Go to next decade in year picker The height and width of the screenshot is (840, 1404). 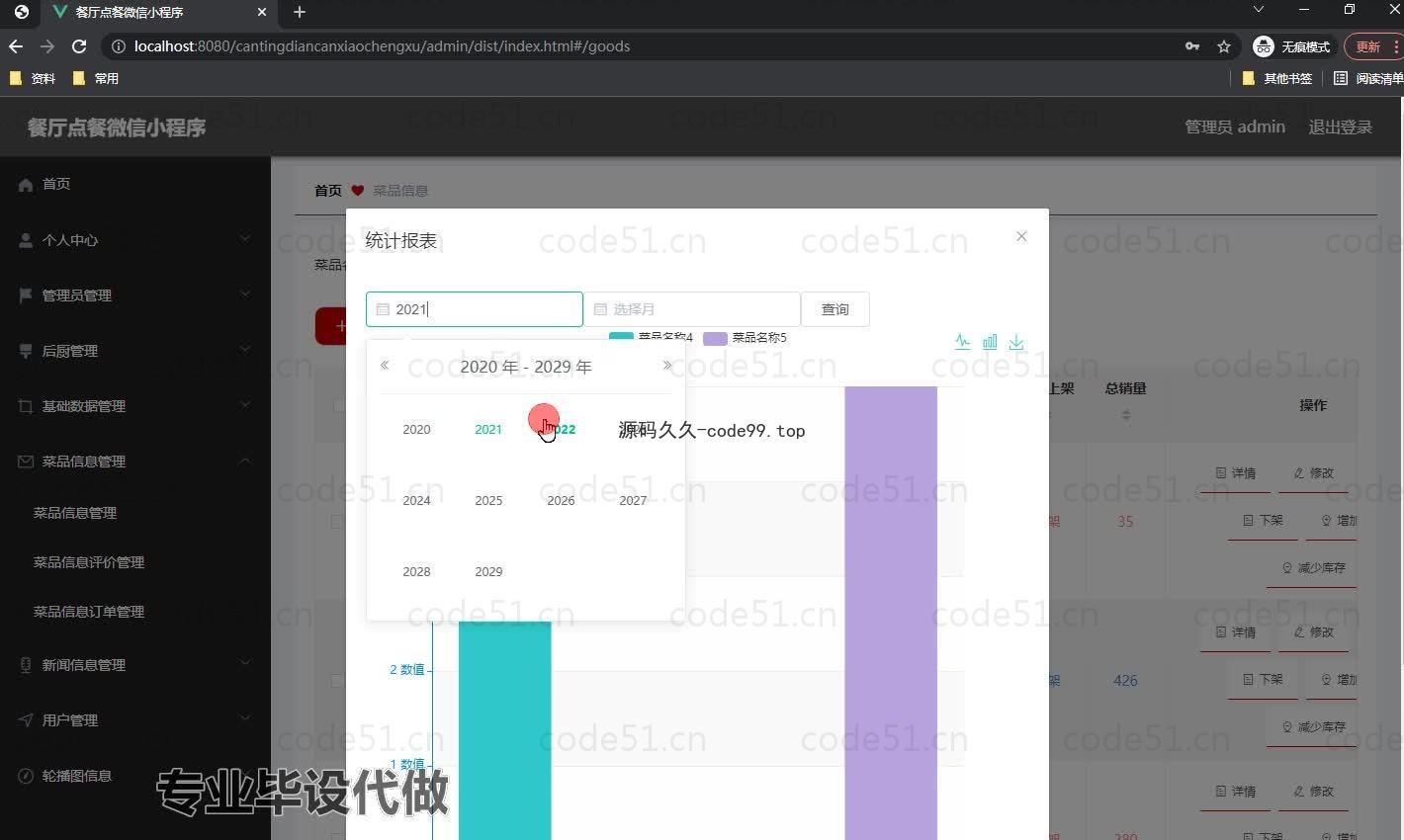pyautogui.click(x=667, y=366)
